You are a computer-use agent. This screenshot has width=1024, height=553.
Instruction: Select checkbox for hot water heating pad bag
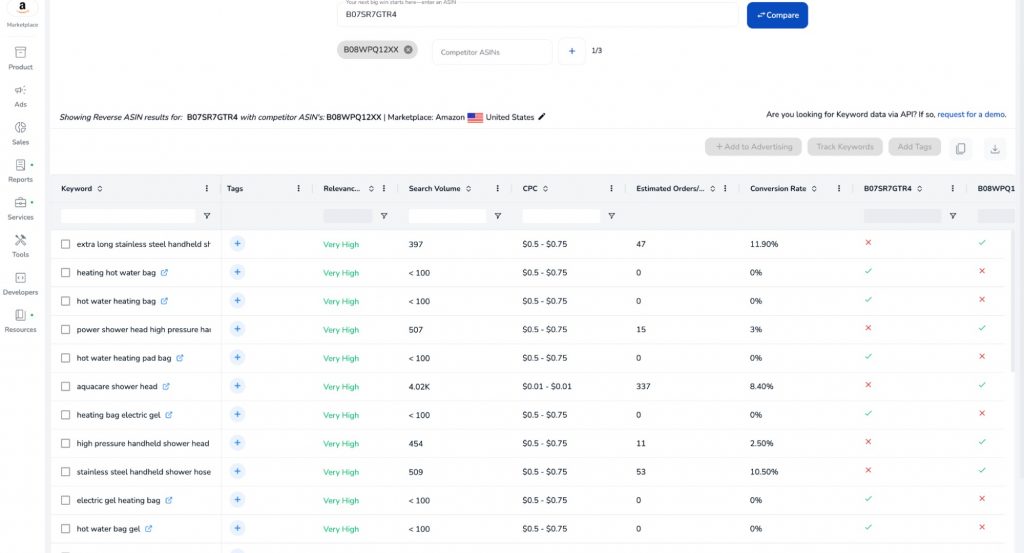coord(65,358)
